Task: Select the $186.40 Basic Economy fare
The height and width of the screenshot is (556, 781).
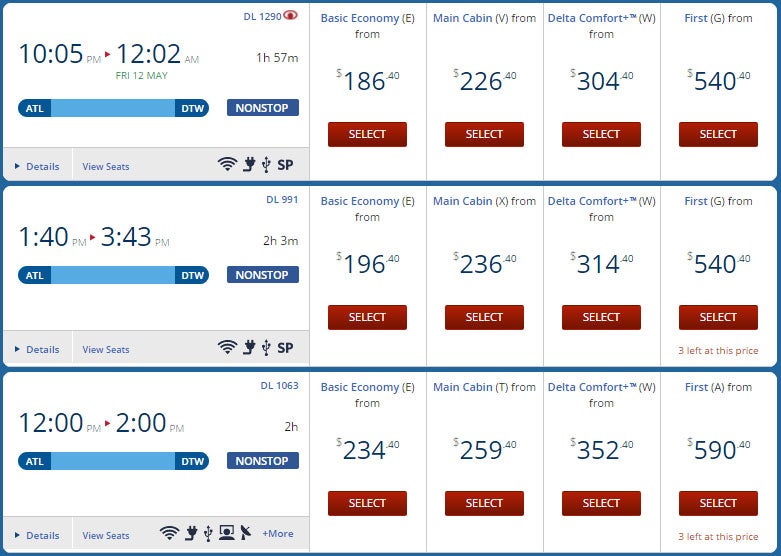Action: 367,134
